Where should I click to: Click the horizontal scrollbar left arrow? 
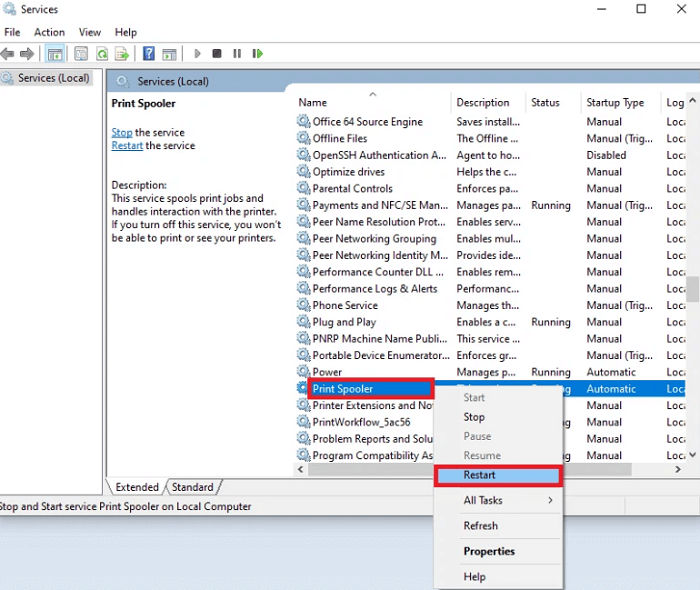point(300,470)
